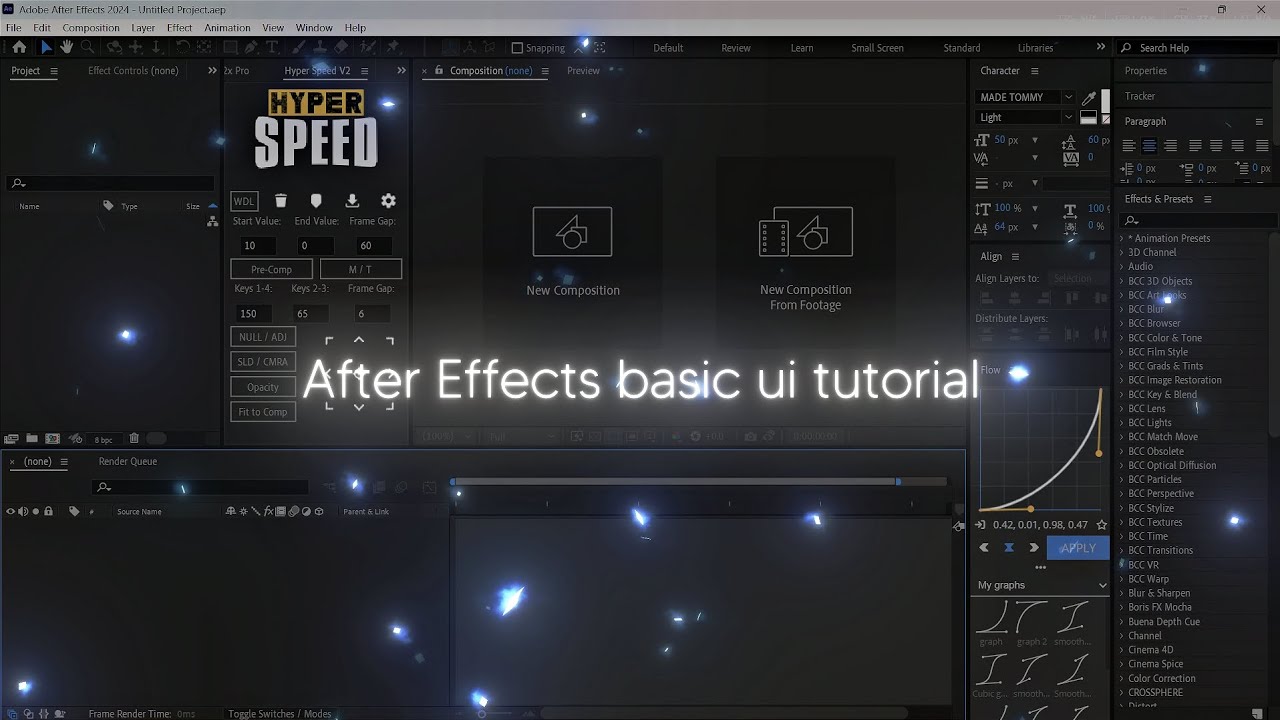The width and height of the screenshot is (1280, 720).
Task: Select the Pen tool in toolbar
Action: tap(252, 47)
